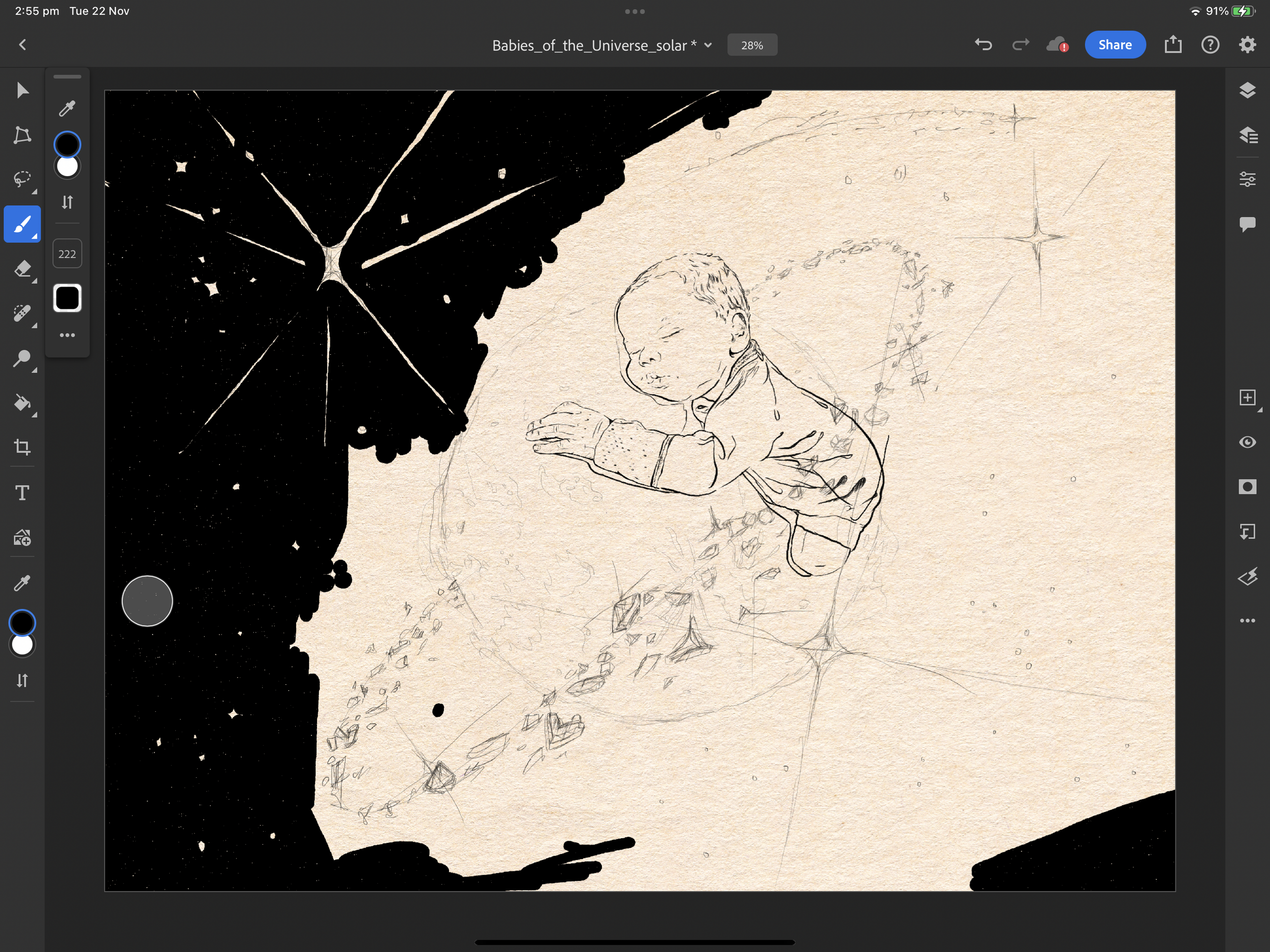Select the Eraser tool
The width and height of the screenshot is (1270, 952).
(x=22, y=269)
